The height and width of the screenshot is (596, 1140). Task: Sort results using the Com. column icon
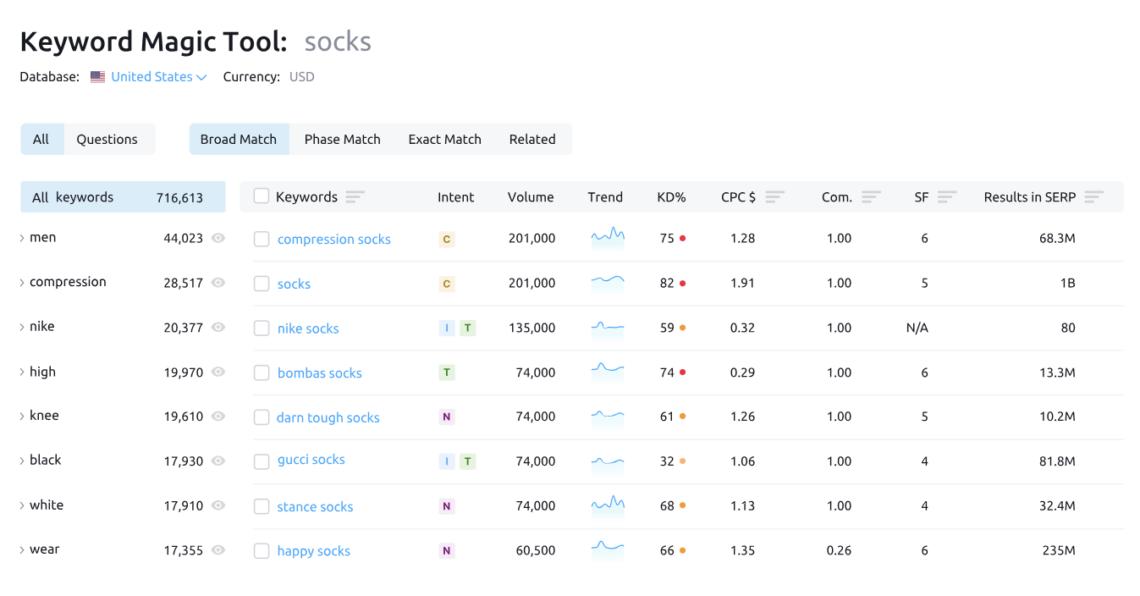click(871, 197)
